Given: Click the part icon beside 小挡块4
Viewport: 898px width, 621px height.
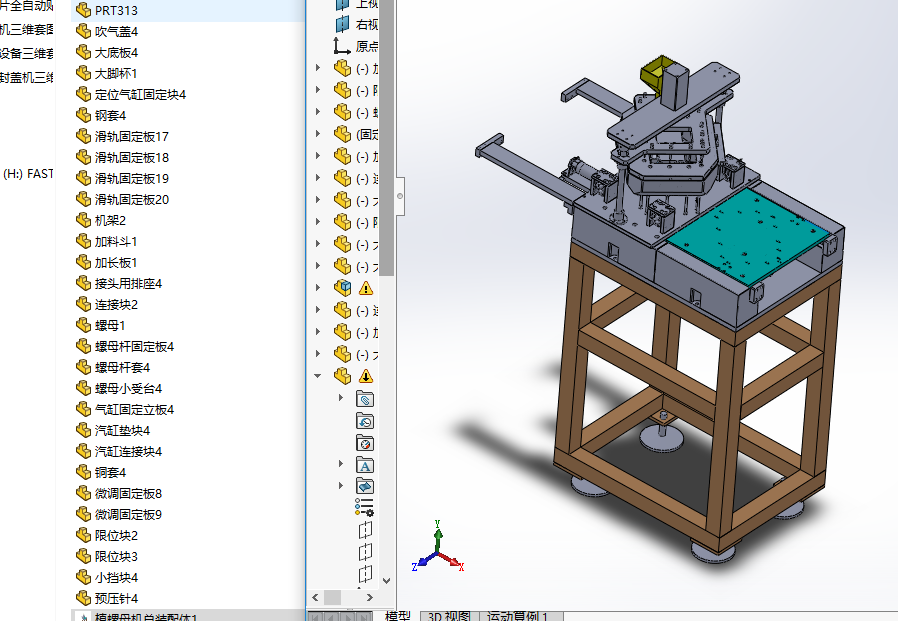Looking at the screenshot, I should pos(84,577).
